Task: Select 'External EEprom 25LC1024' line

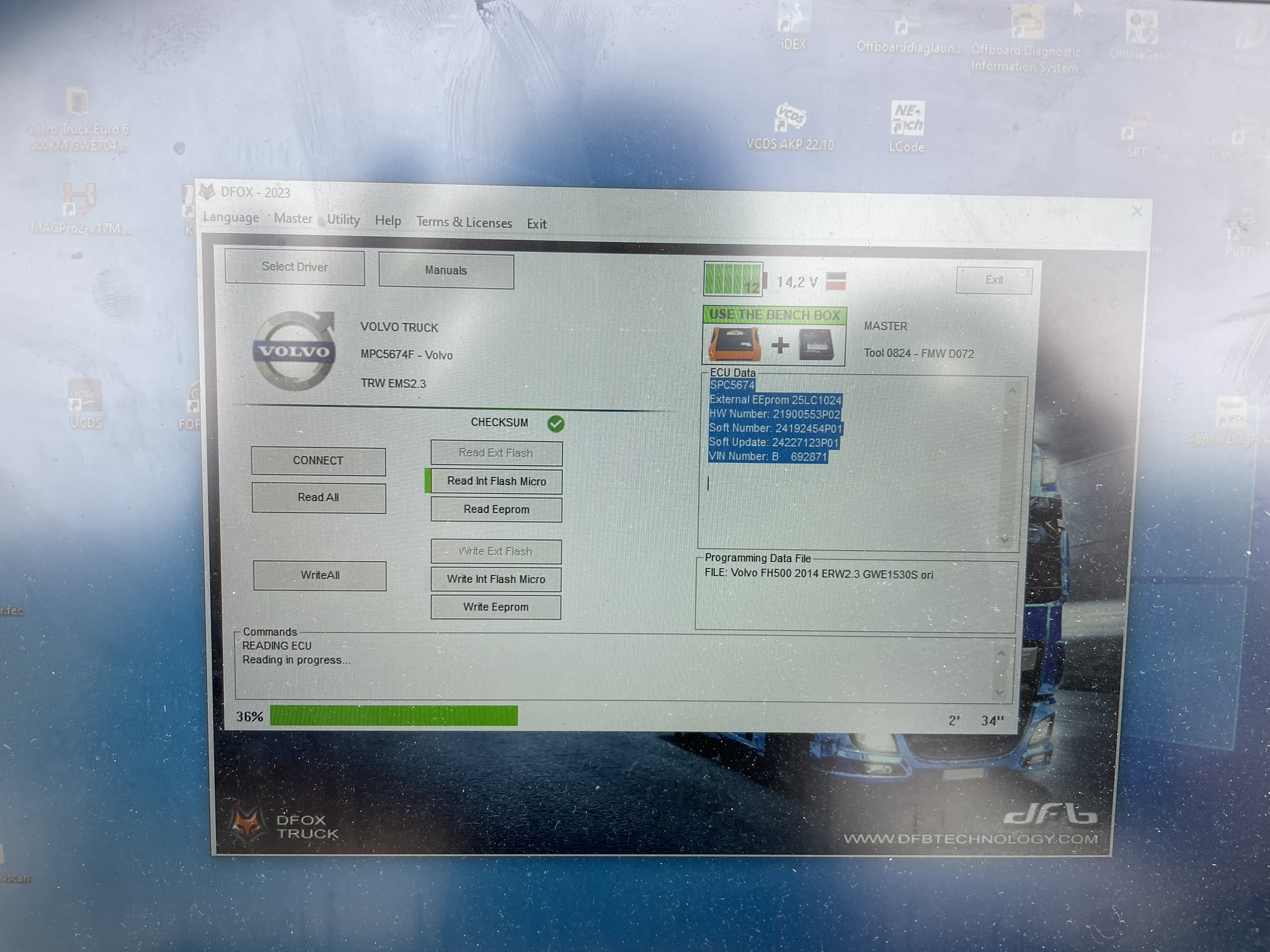Action: [x=775, y=400]
